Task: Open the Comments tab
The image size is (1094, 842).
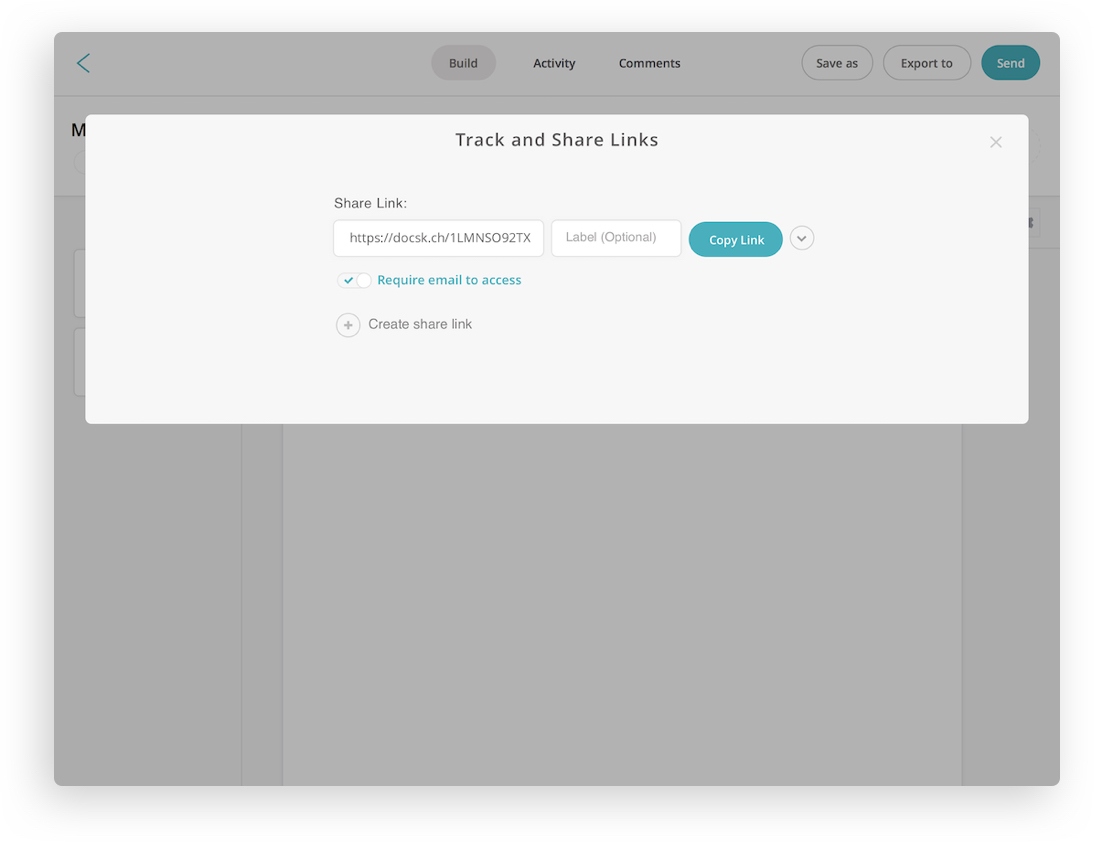Action: [649, 63]
